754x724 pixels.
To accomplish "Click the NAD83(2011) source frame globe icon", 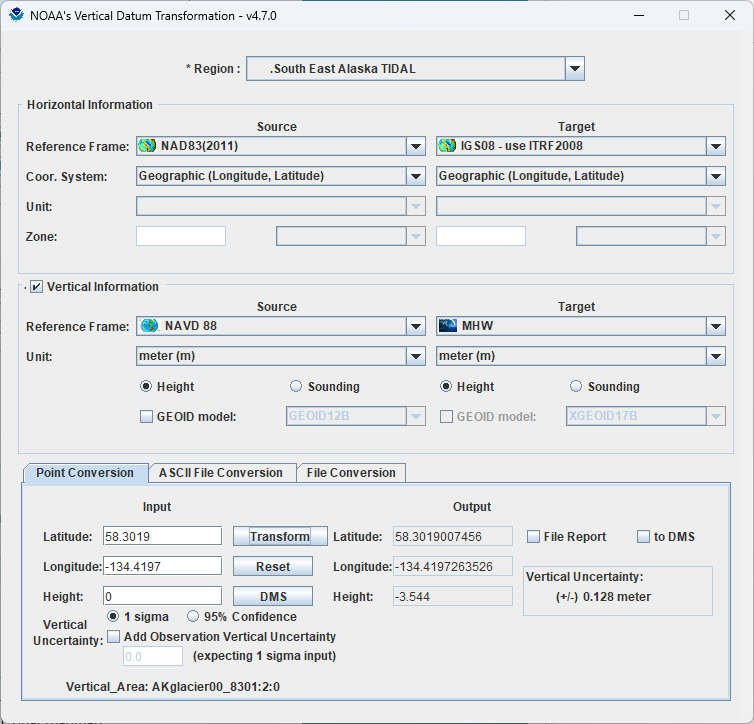I will coord(147,146).
